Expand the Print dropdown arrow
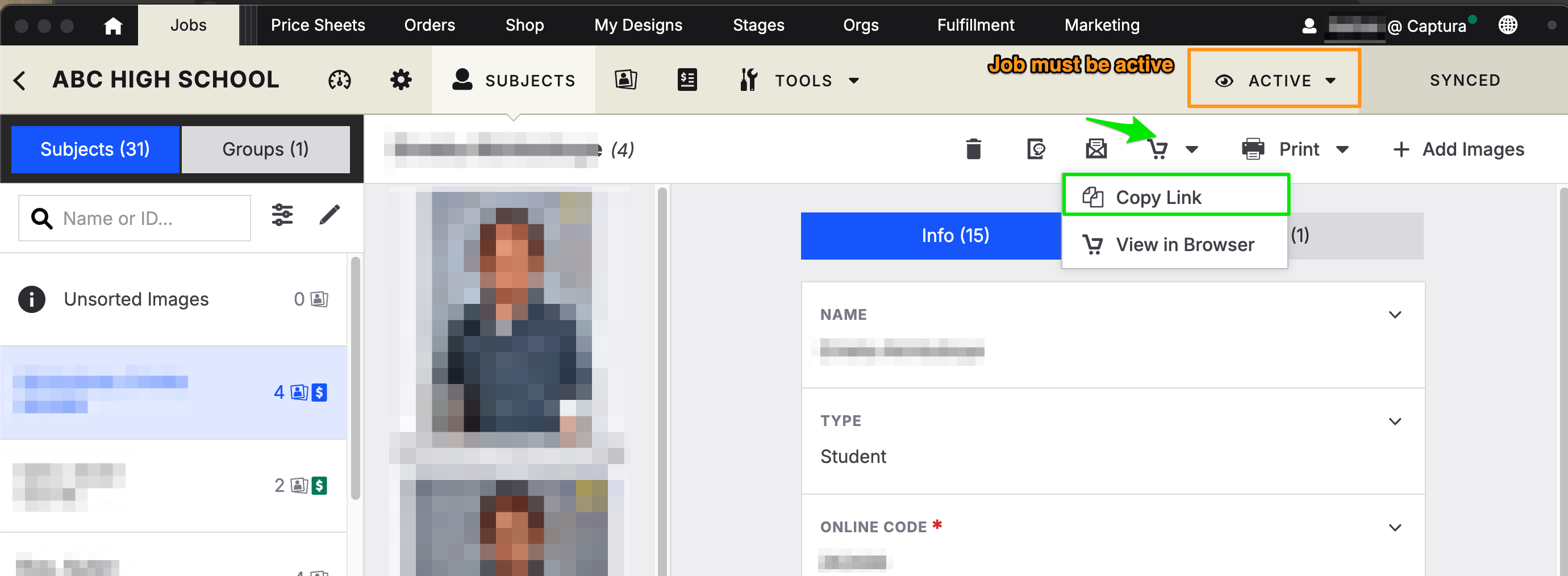The image size is (1568, 576). pos(1342,149)
